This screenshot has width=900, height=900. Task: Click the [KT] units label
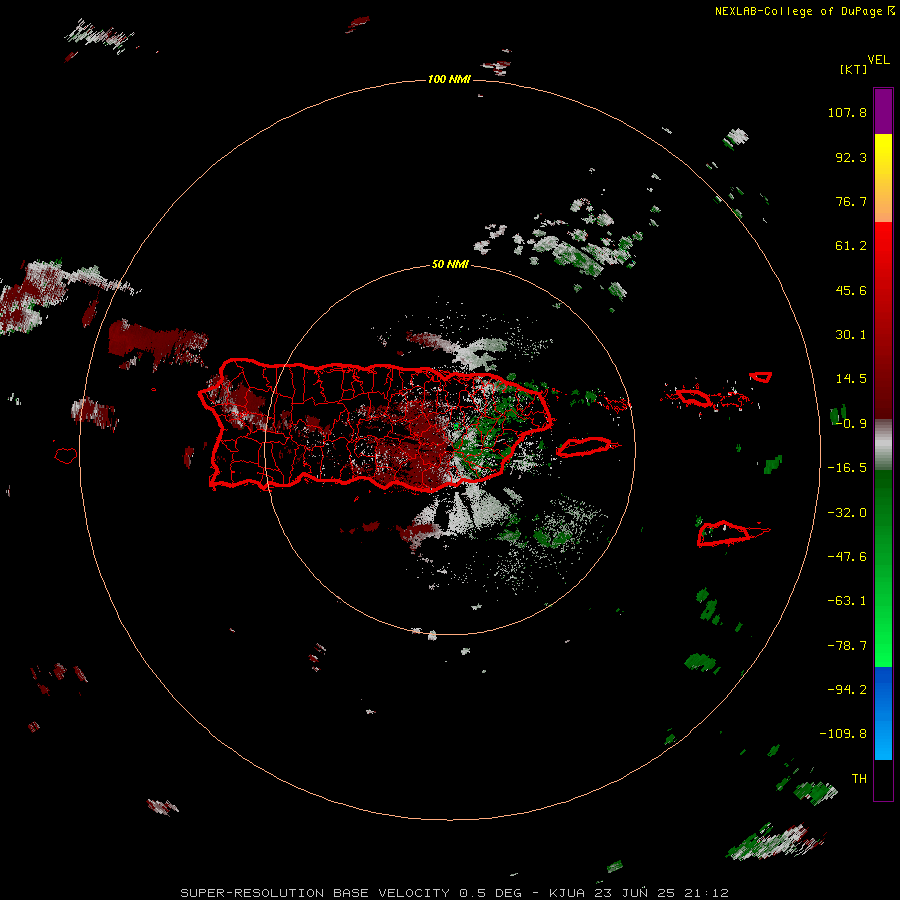(853, 69)
